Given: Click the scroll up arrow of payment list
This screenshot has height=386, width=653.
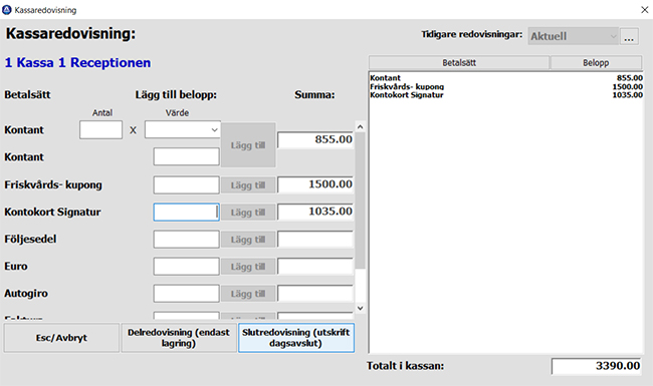Looking at the screenshot, I should click(x=360, y=127).
